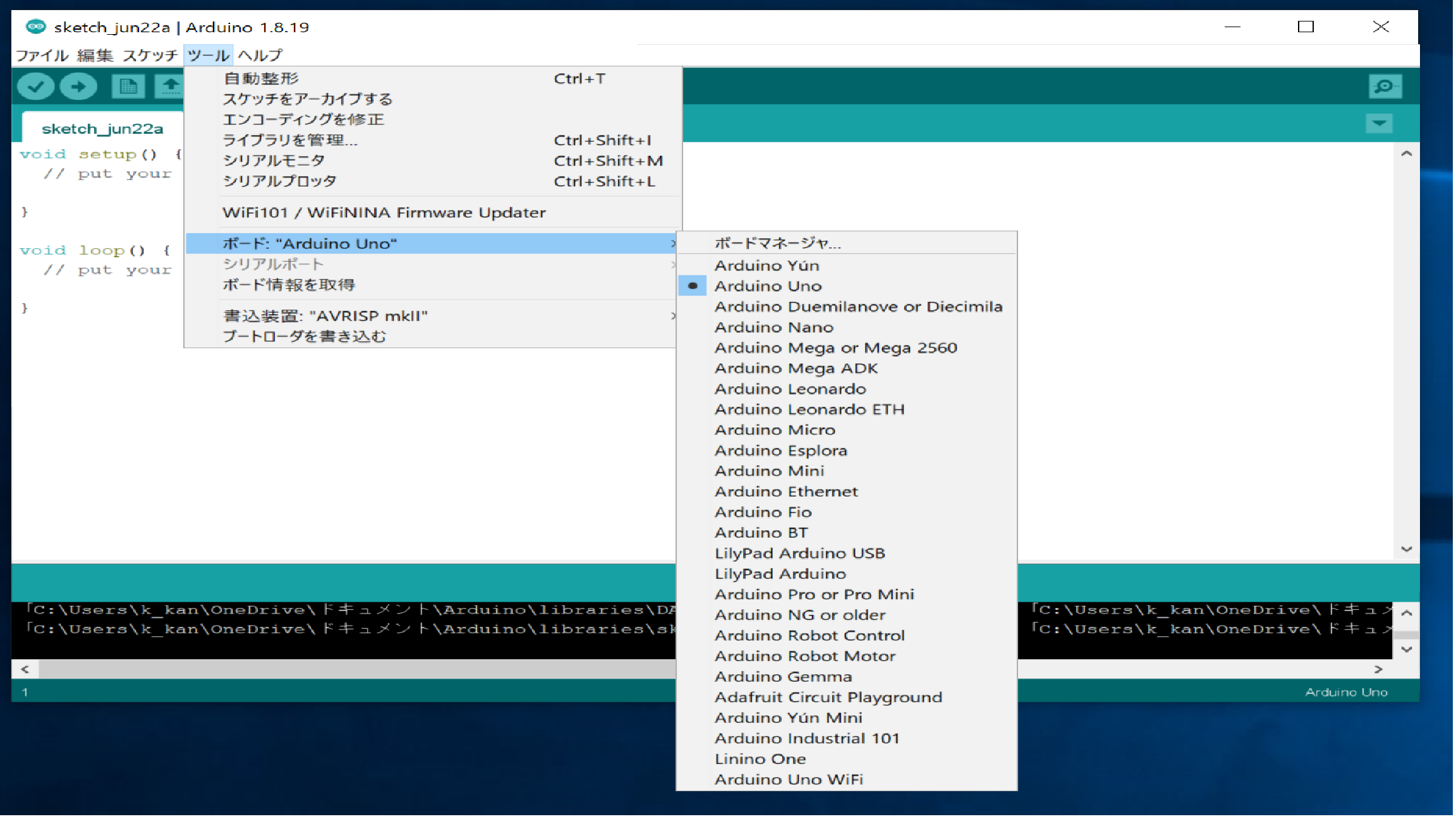Open シリアルプロッタ from the menu
Image resolution: width=1456 pixels, height=819 pixels.
click(433, 181)
